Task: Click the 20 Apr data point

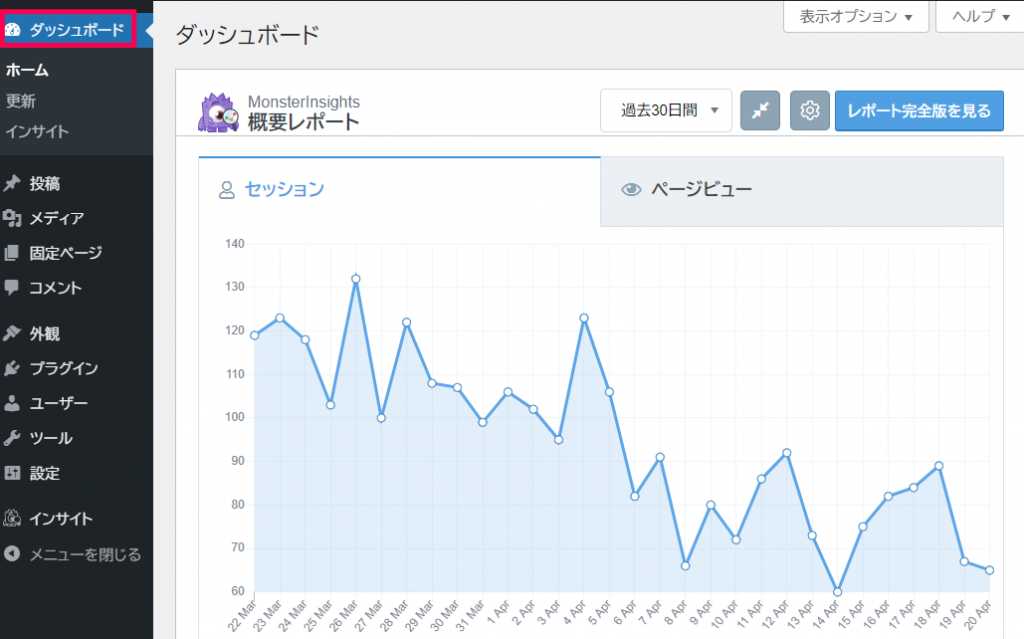Action: pyautogui.click(x=989, y=570)
